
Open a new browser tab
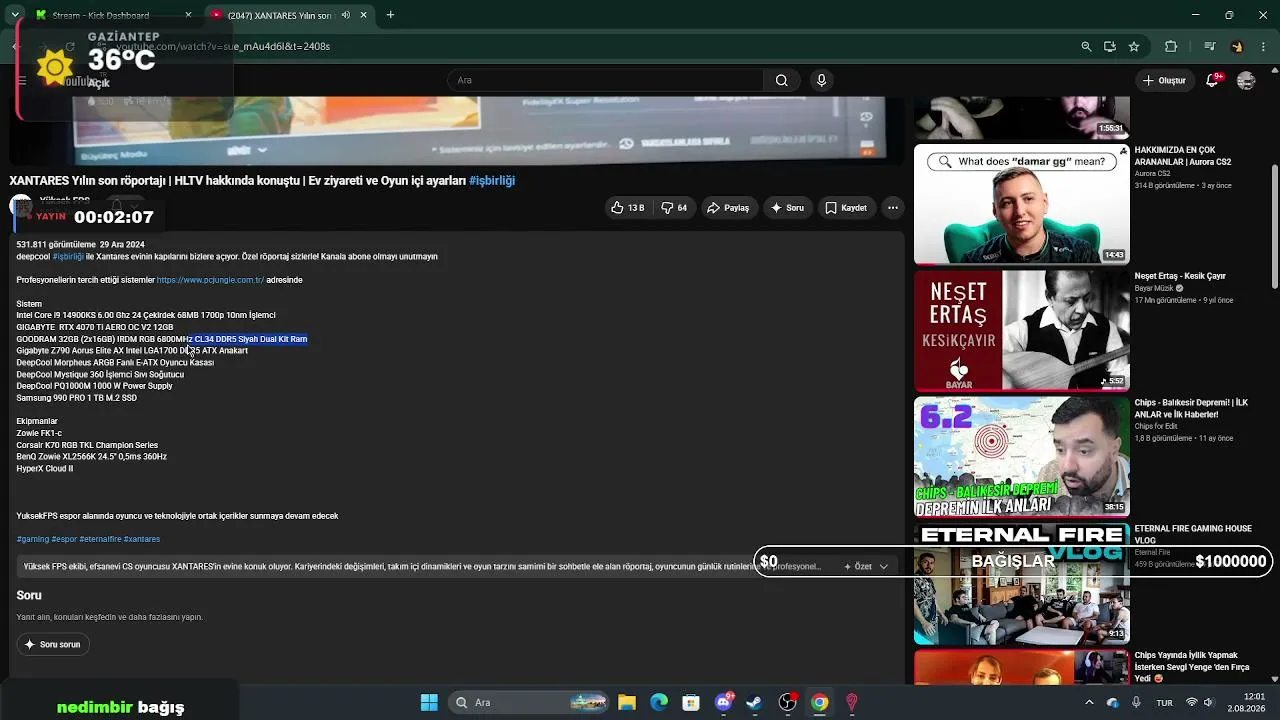pos(390,15)
